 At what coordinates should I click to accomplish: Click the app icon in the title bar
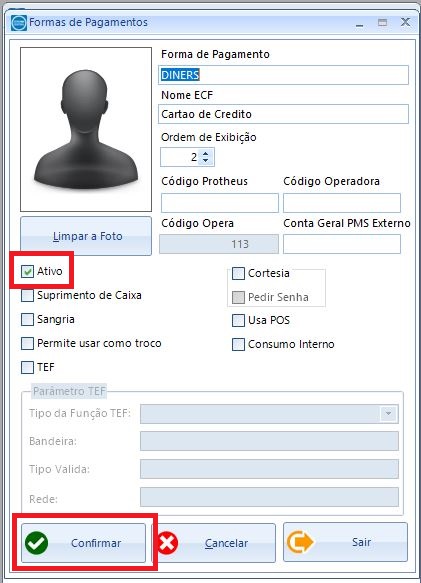tap(19, 23)
